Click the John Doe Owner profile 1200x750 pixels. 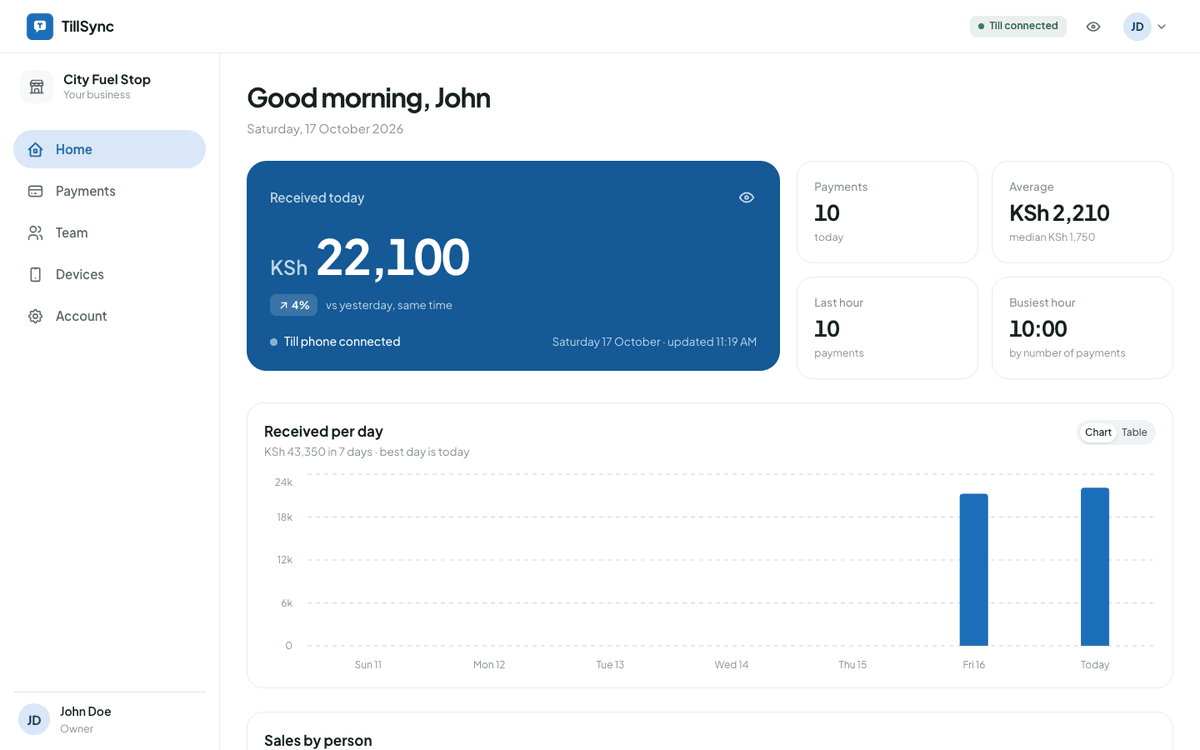point(109,720)
